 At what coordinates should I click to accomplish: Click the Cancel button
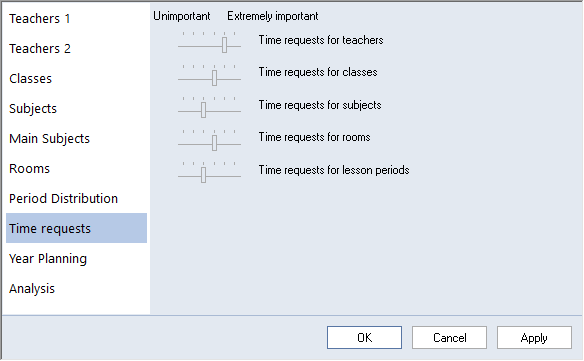click(450, 338)
